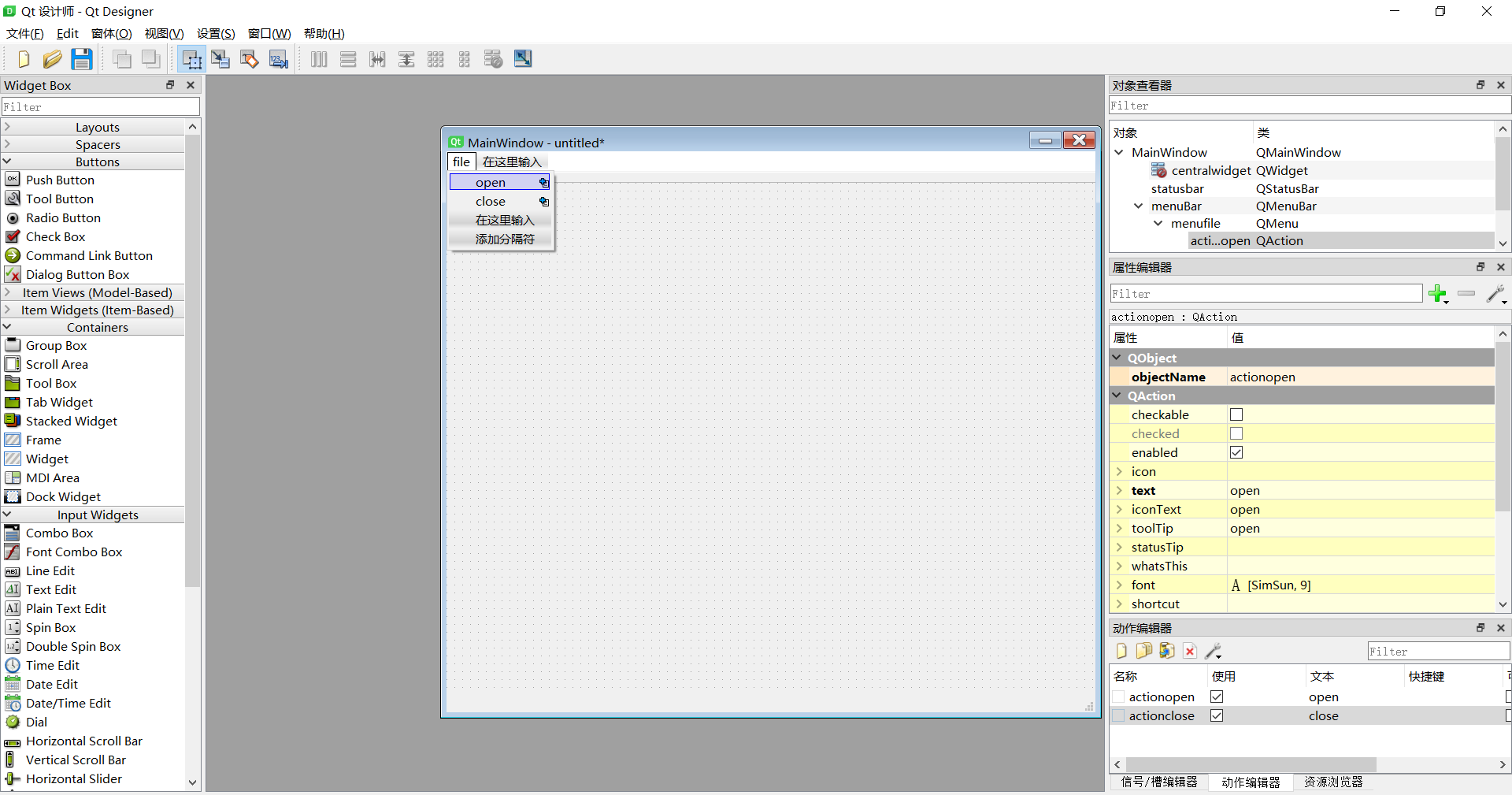
Task: Open the 帮助(H) menu
Action: [324, 33]
